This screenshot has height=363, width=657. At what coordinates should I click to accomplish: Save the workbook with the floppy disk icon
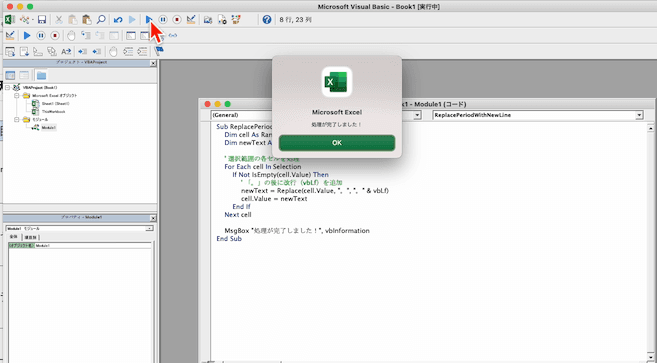click(x=41, y=19)
